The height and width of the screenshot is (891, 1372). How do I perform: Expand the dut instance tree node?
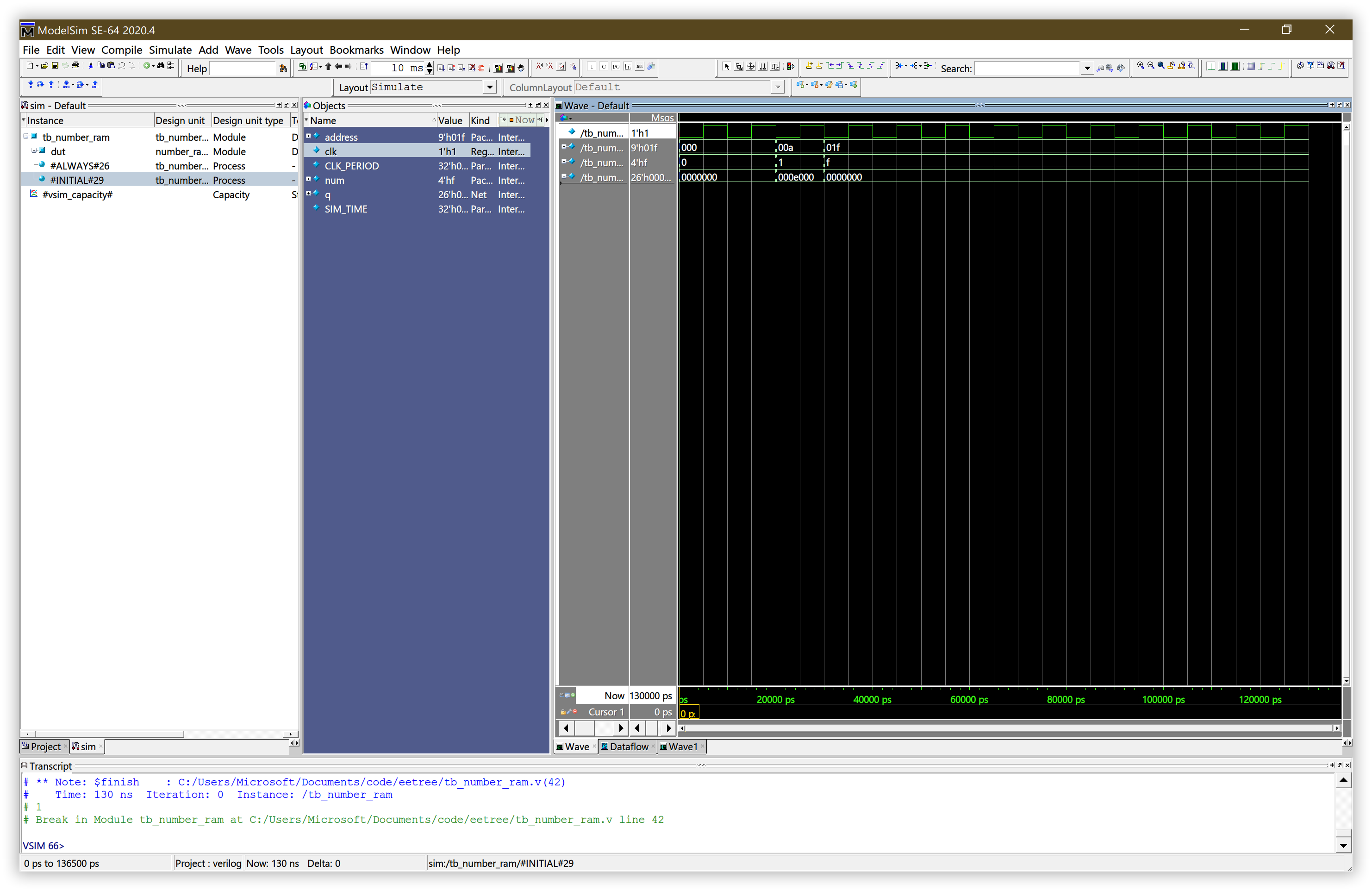pyautogui.click(x=34, y=151)
